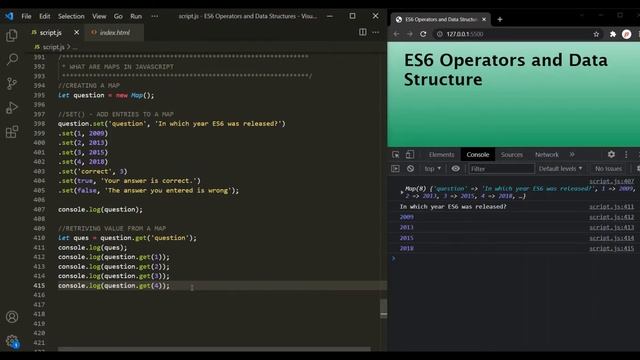Open the script.js:413 source link
This screenshot has height=360, width=640.
[611, 227]
